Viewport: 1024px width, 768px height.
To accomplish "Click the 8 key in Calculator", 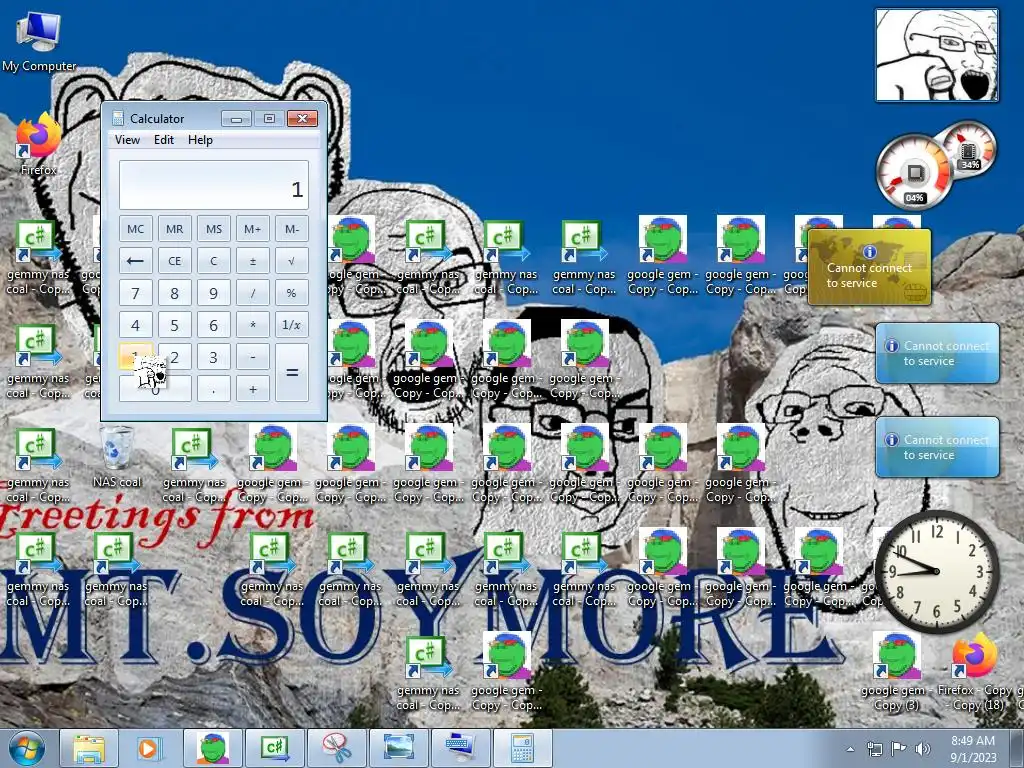I will pyautogui.click(x=174, y=293).
